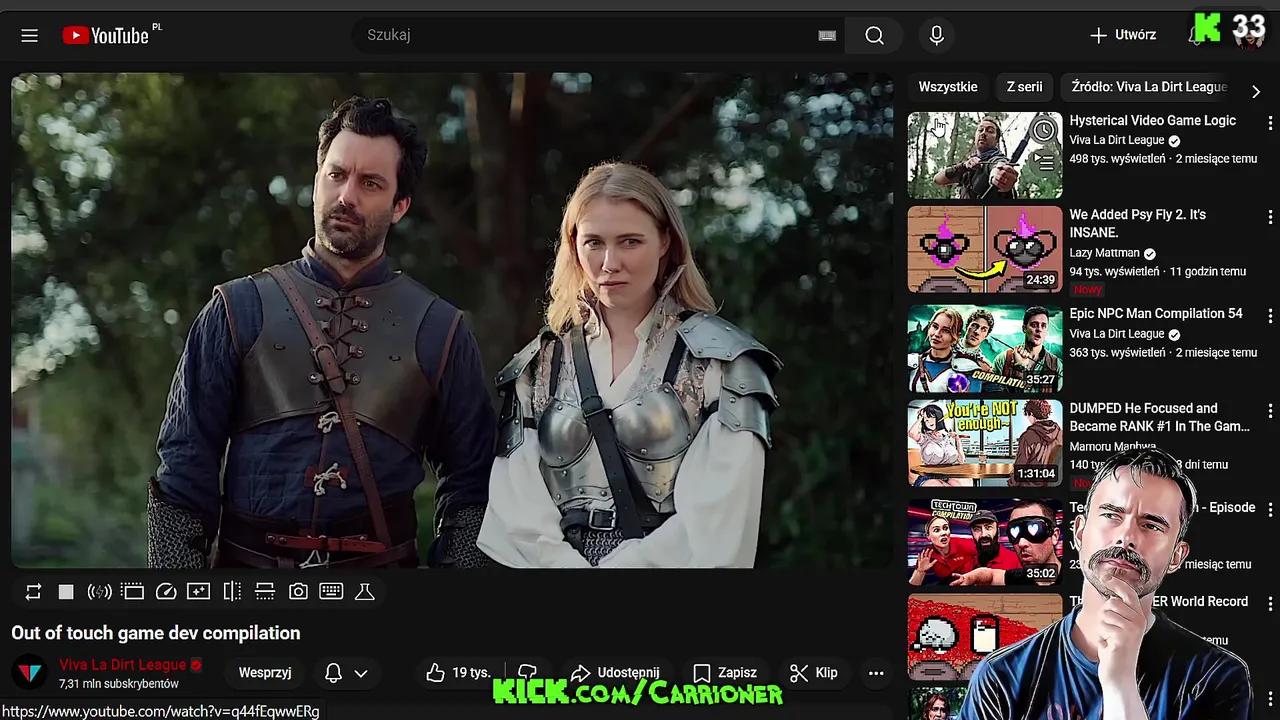Click the flask custom script icon

click(365, 592)
